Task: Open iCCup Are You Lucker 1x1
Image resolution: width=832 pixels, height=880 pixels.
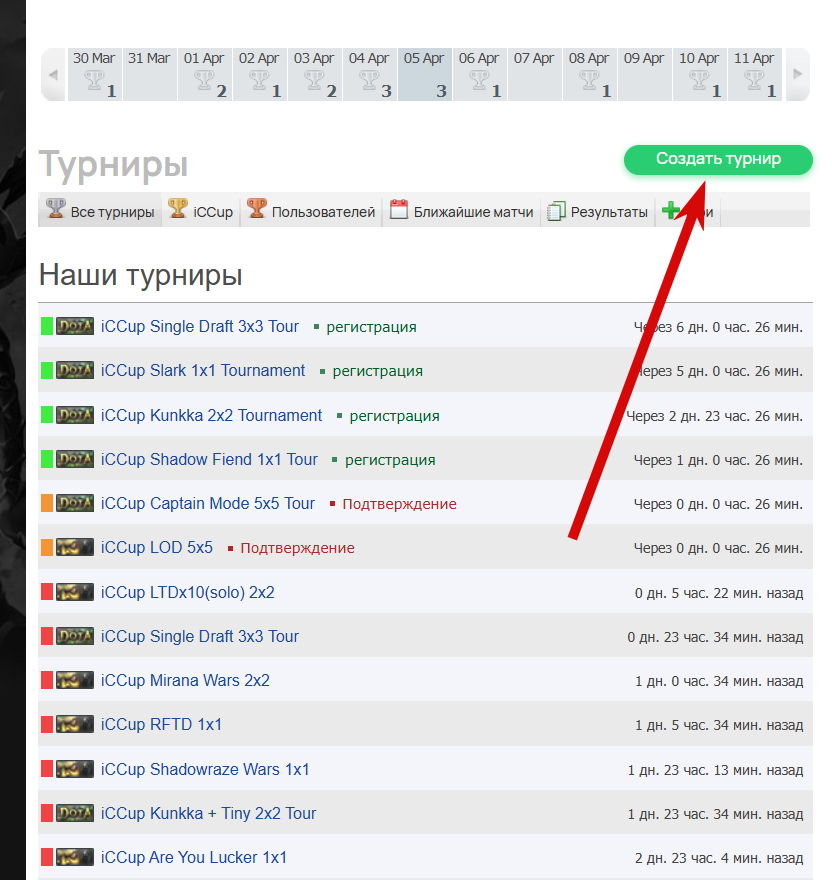Action: point(194,858)
